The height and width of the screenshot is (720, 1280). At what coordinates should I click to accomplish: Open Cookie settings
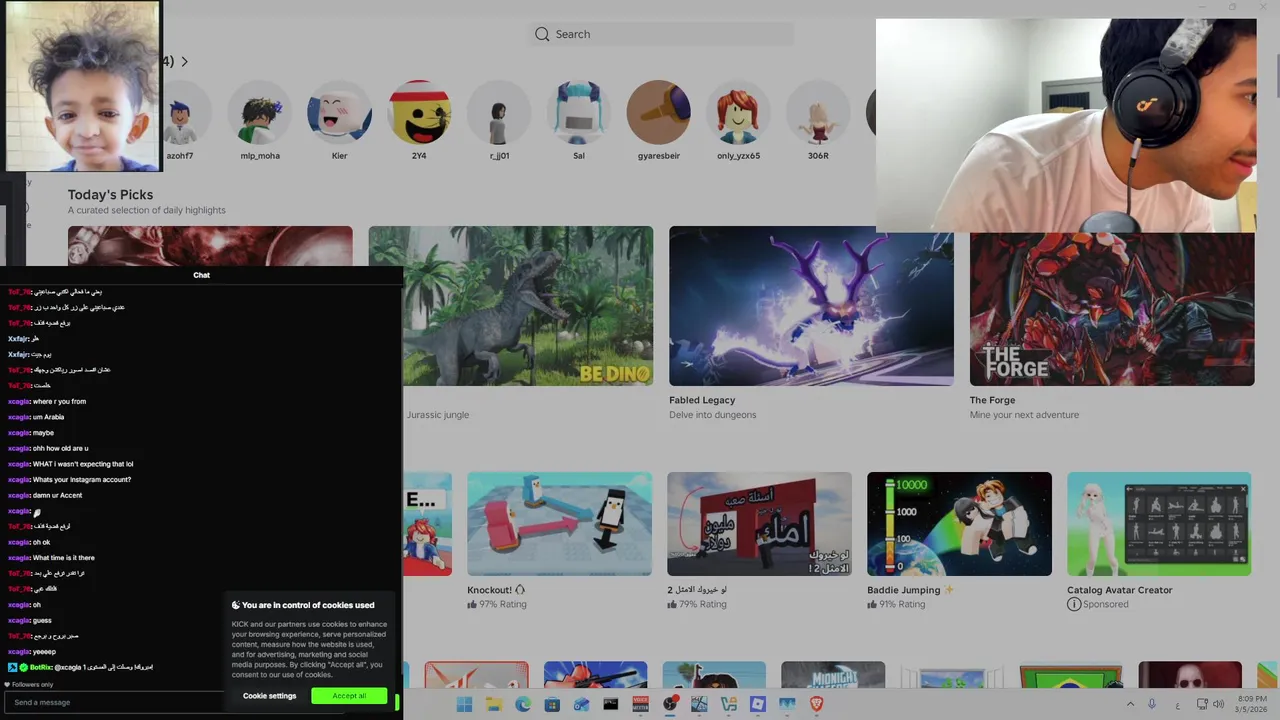point(269,696)
